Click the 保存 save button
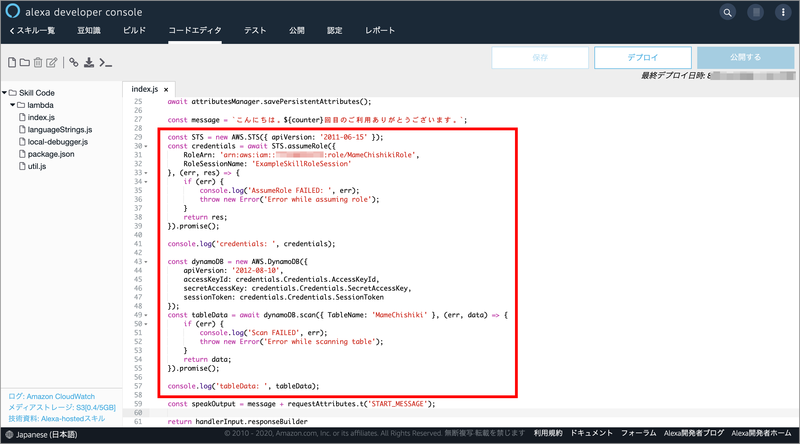 pos(540,58)
